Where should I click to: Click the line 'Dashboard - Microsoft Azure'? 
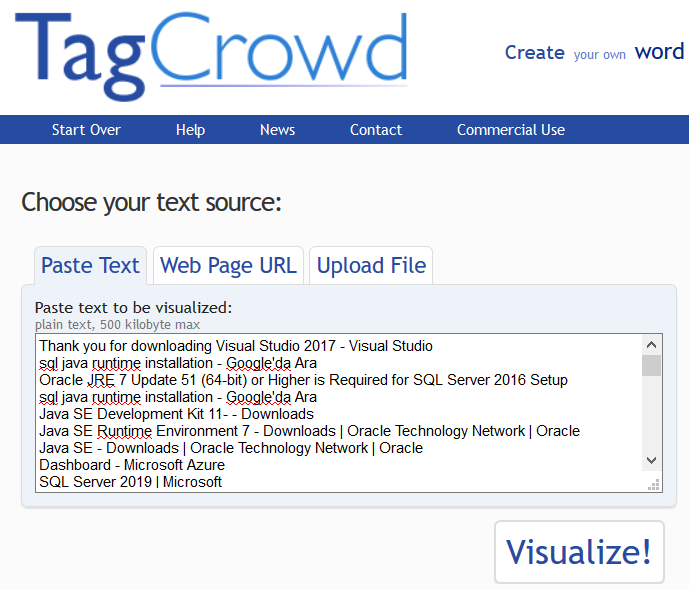(x=132, y=465)
